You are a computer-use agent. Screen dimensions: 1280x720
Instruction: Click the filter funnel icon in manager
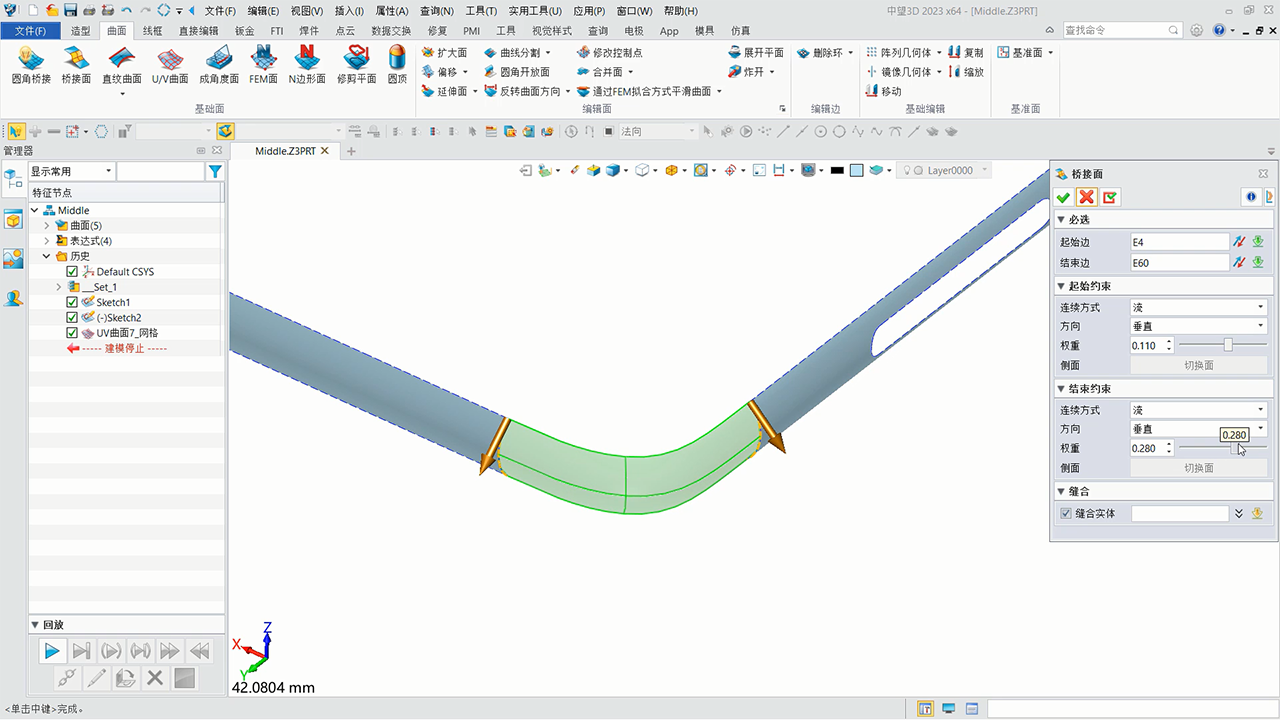click(214, 172)
